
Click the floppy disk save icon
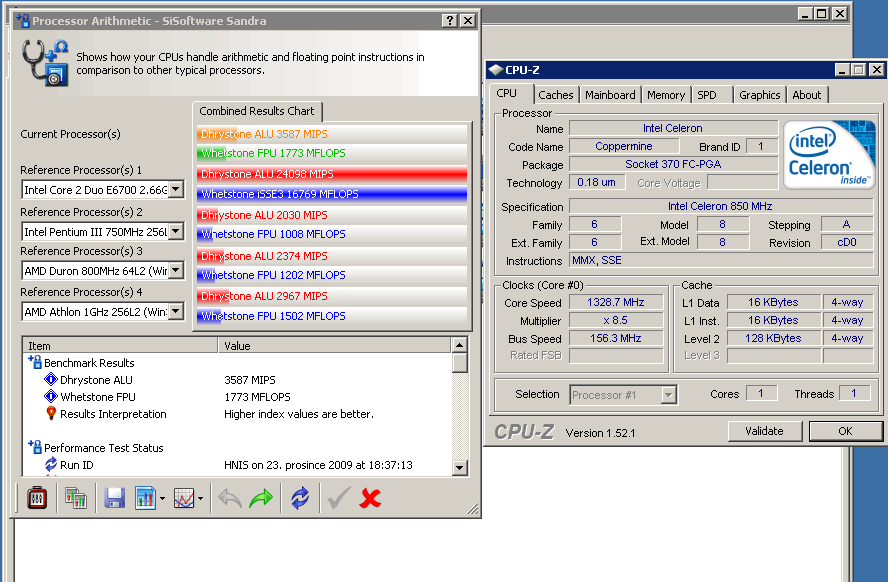click(x=114, y=497)
